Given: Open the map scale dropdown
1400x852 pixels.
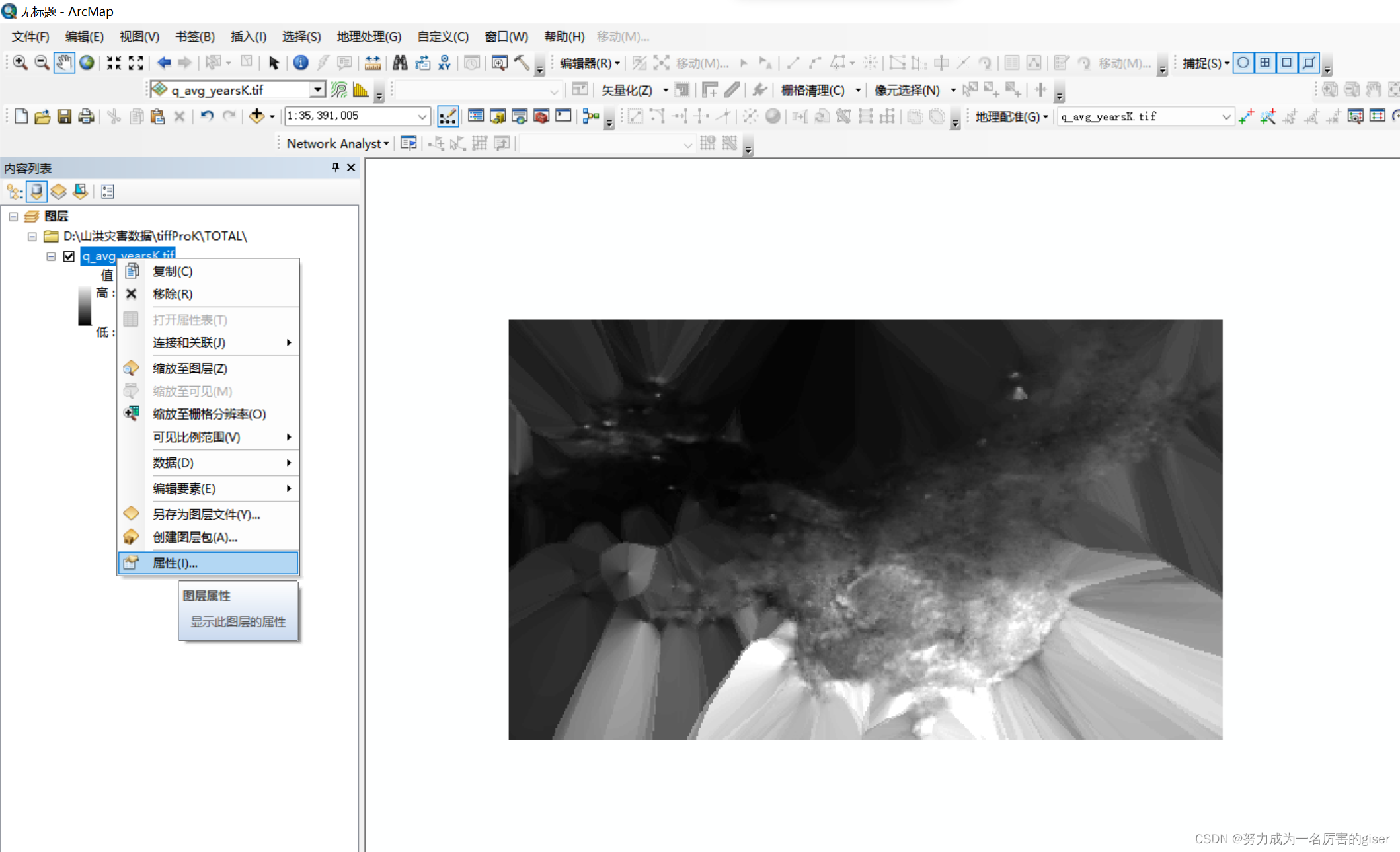Looking at the screenshot, I should 422,116.
